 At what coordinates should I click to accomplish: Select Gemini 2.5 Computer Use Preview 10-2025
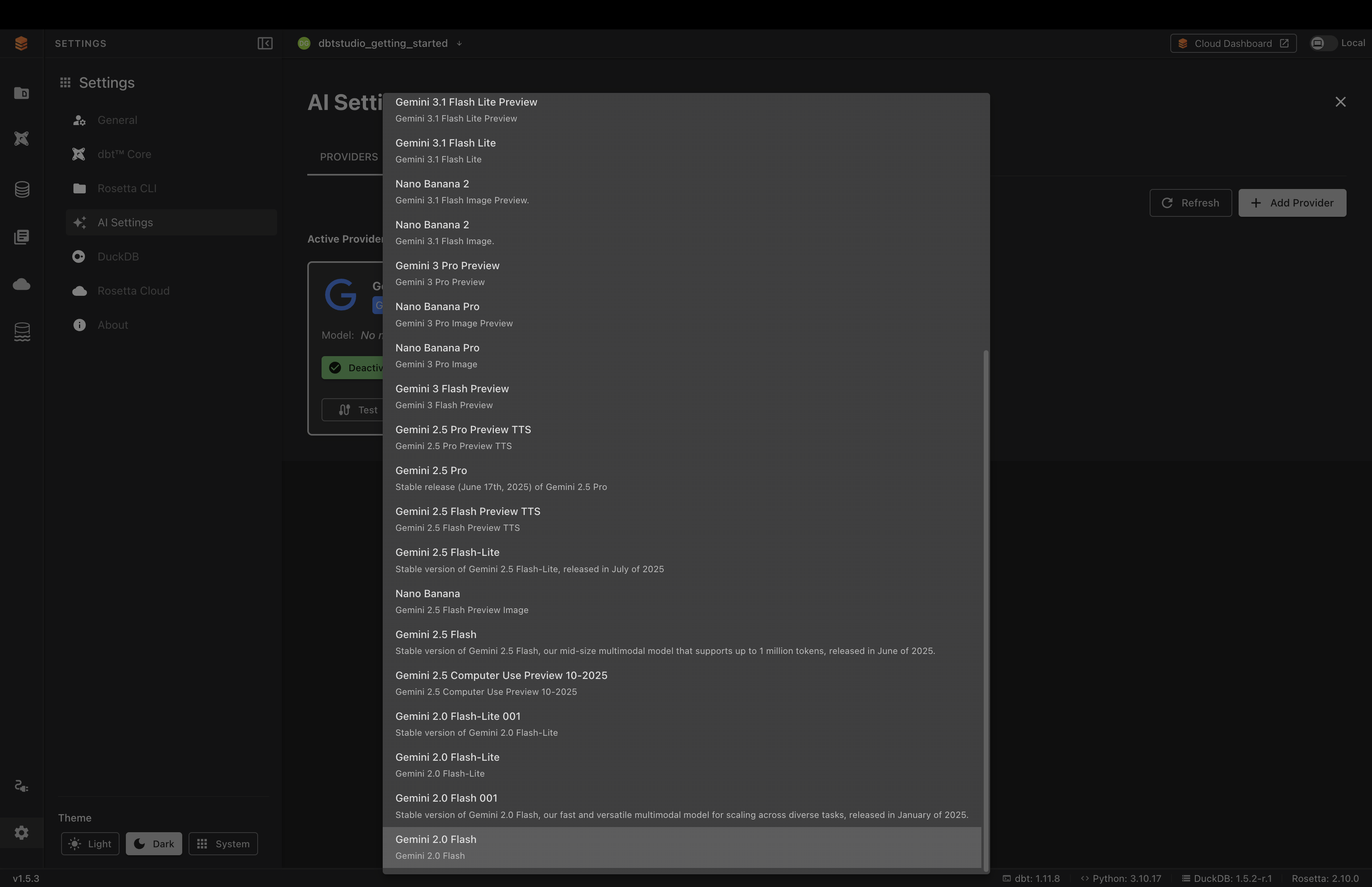point(682,683)
